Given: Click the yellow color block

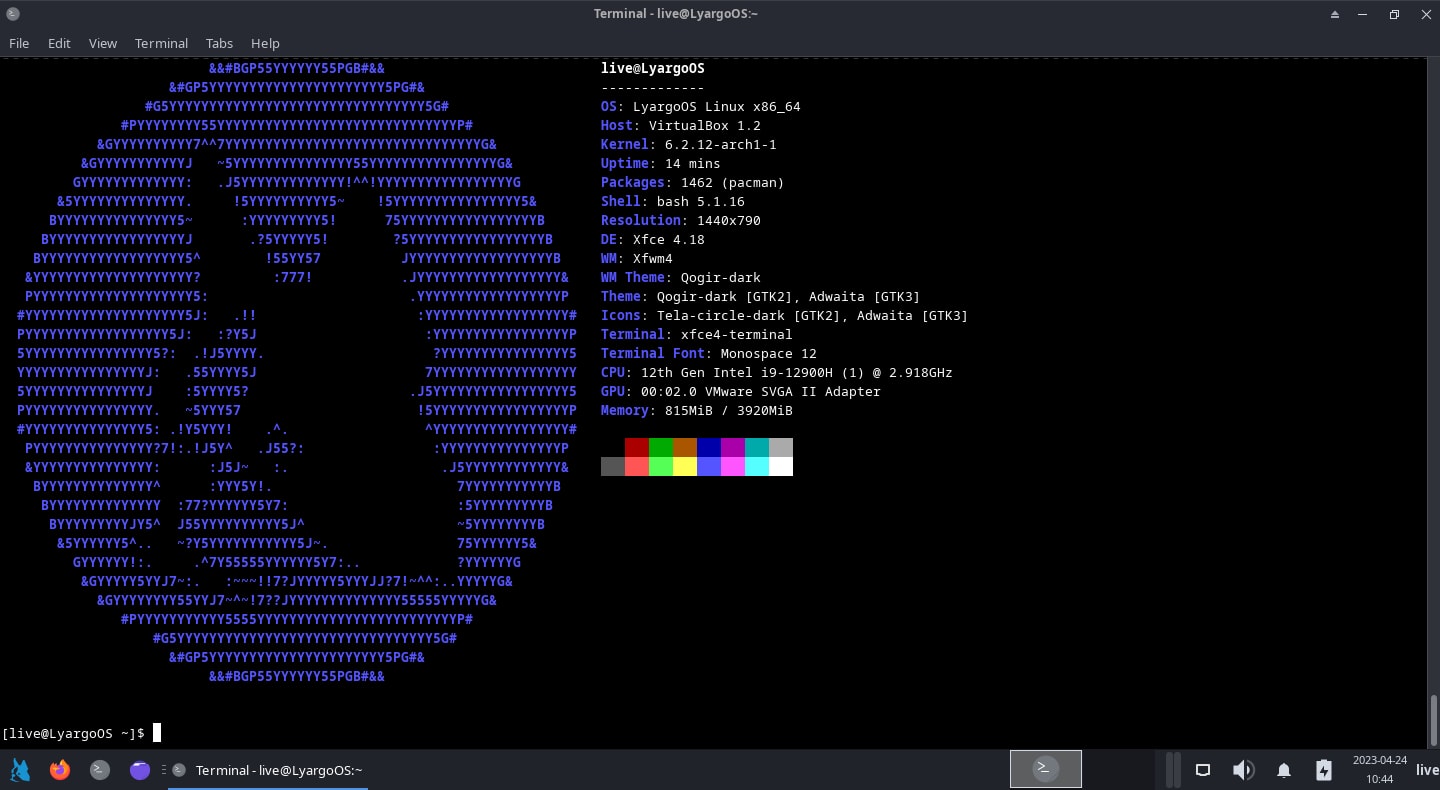Looking at the screenshot, I should pos(685,466).
